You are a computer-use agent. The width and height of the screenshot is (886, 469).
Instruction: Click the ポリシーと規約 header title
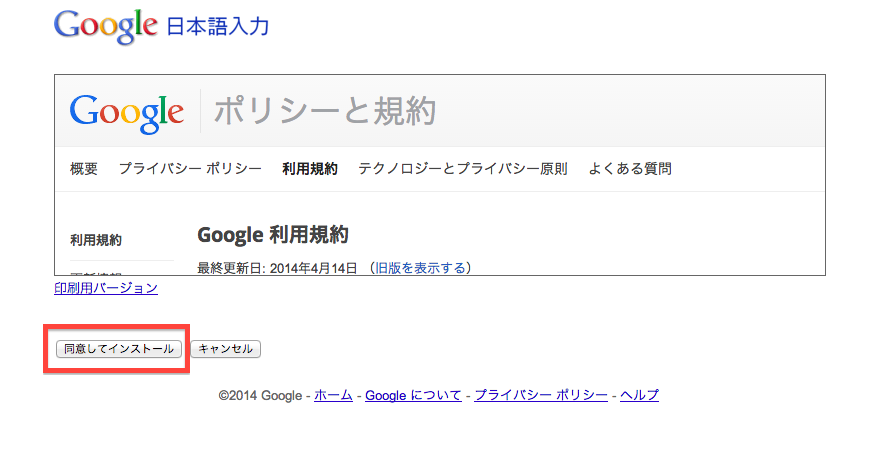pyautogui.click(x=325, y=111)
